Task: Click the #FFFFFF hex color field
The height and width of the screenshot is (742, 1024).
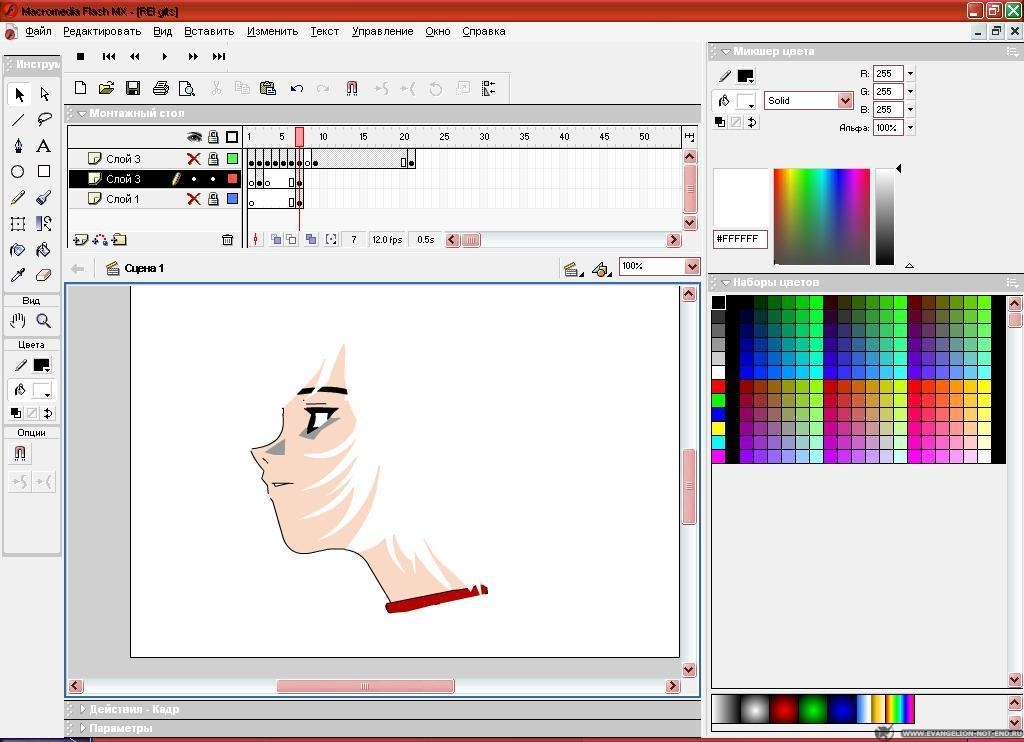Action: 740,240
